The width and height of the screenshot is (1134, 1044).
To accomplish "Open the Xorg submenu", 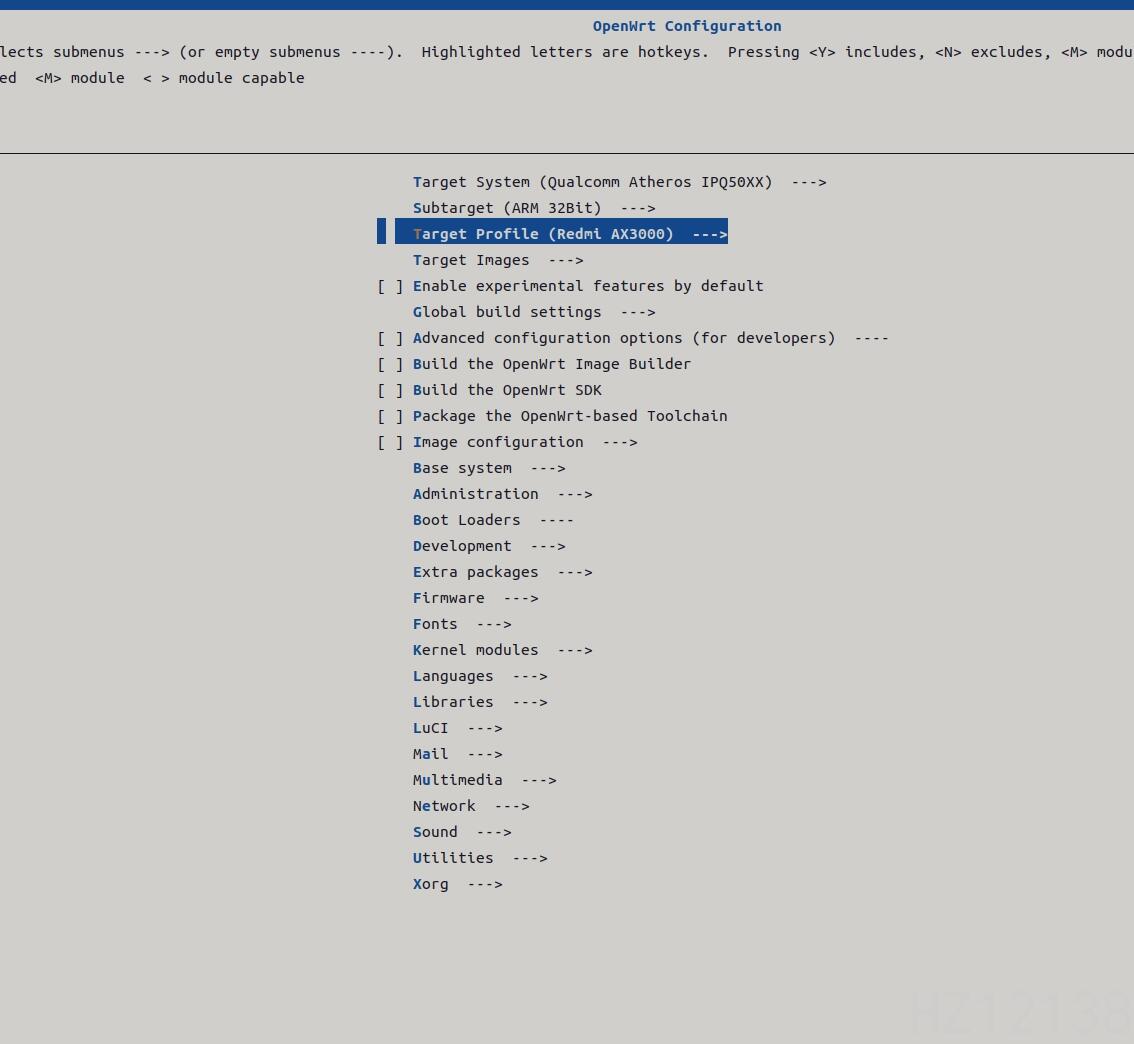I will tap(457, 885).
